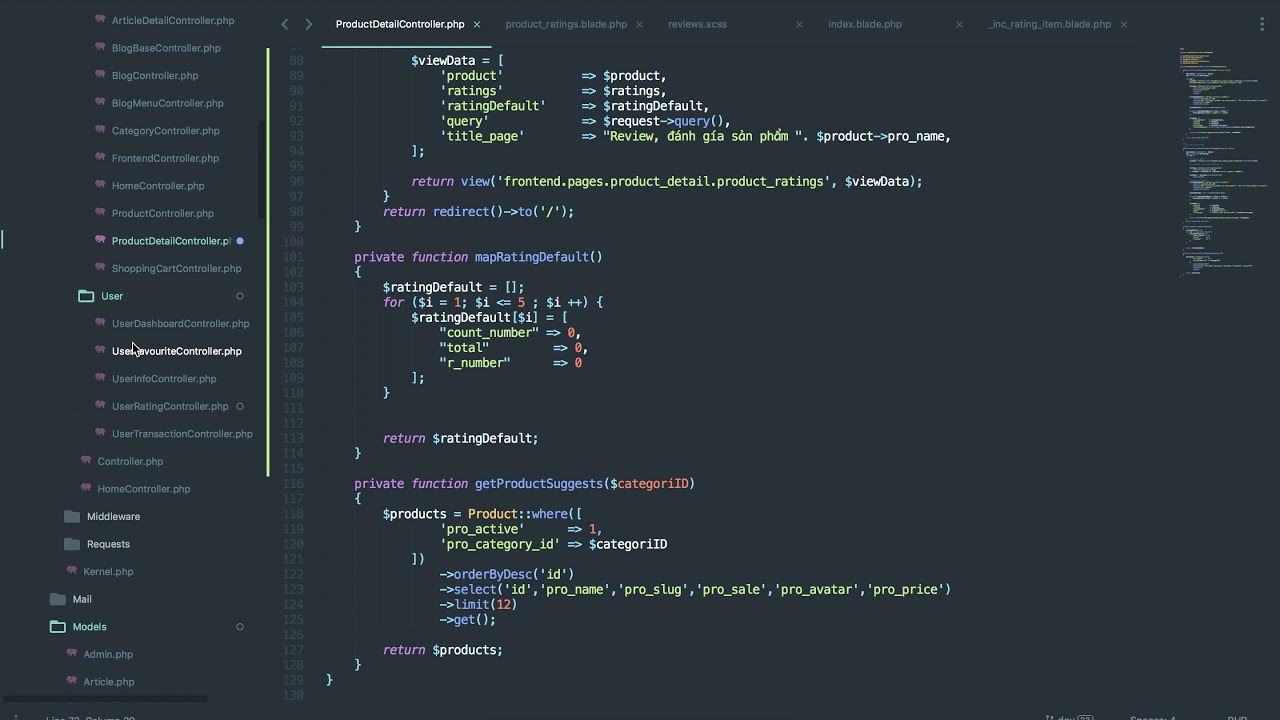Click 'frontend.pages.product_detail.product_ratings' view string
Screen dimensions: 1280x720
[663, 181]
